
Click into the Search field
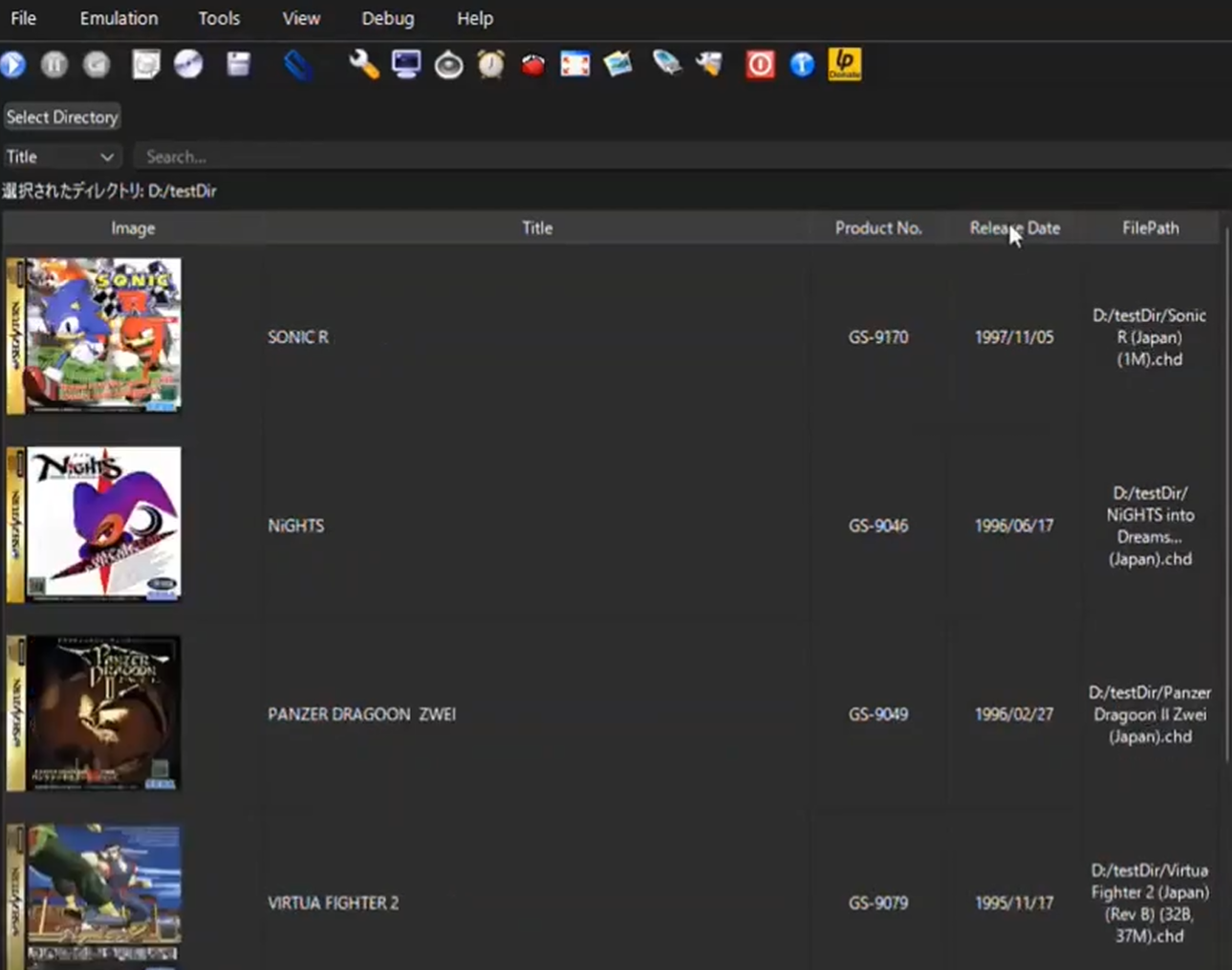(681, 157)
